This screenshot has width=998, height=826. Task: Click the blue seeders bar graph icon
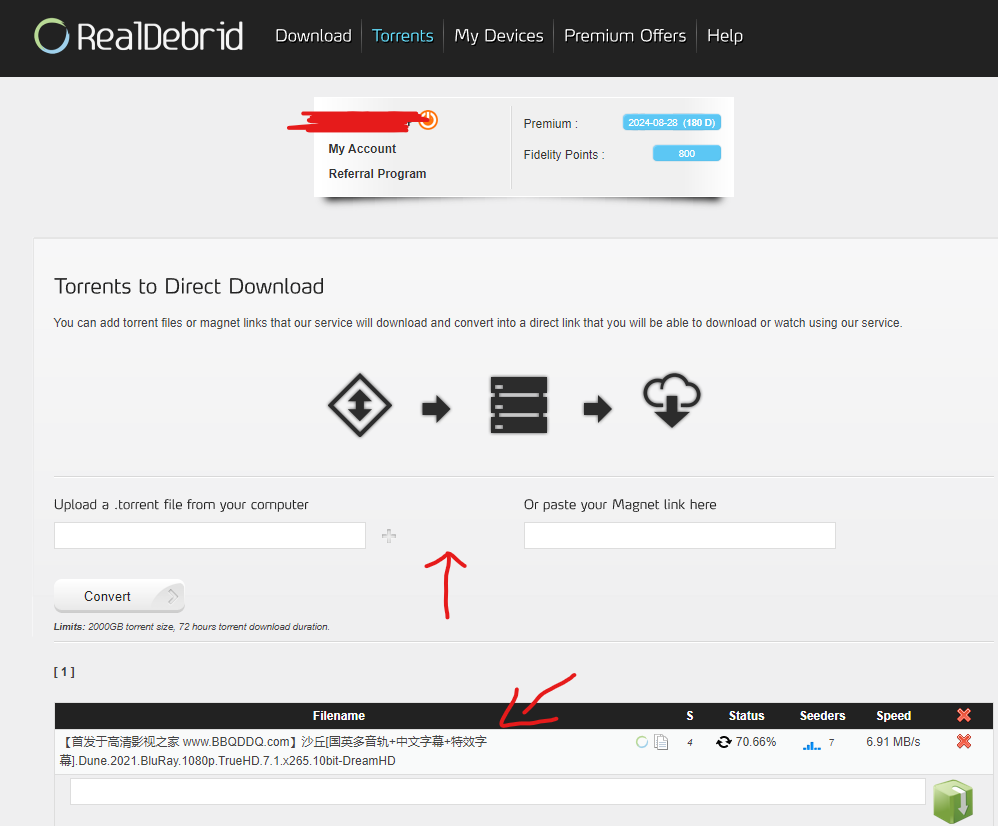(x=811, y=743)
